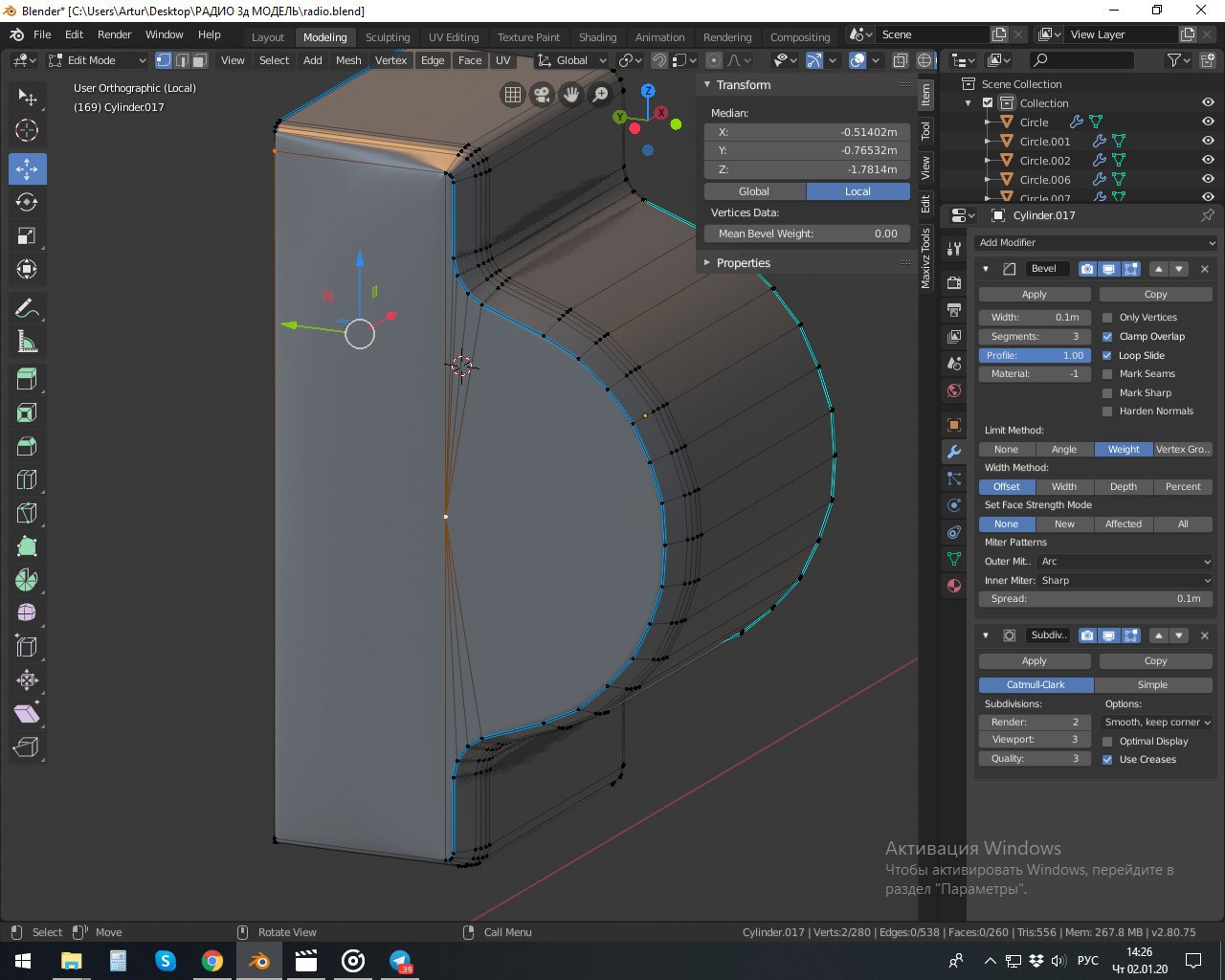Select the Spin tool

point(27,580)
